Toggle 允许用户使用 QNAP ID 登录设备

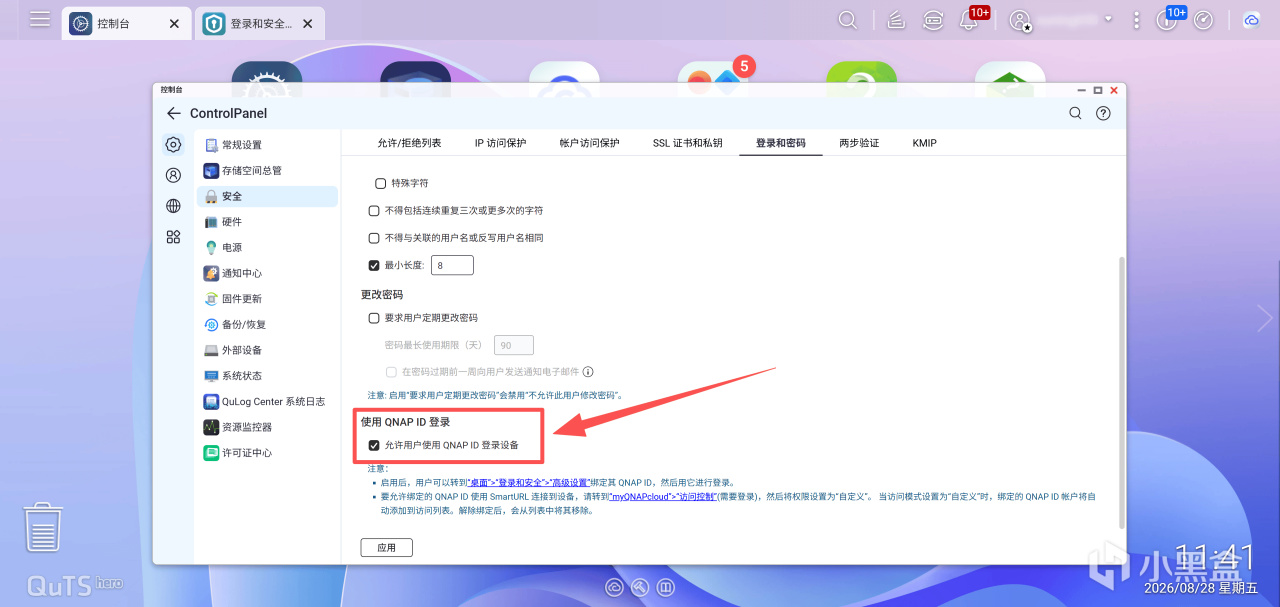(x=374, y=445)
